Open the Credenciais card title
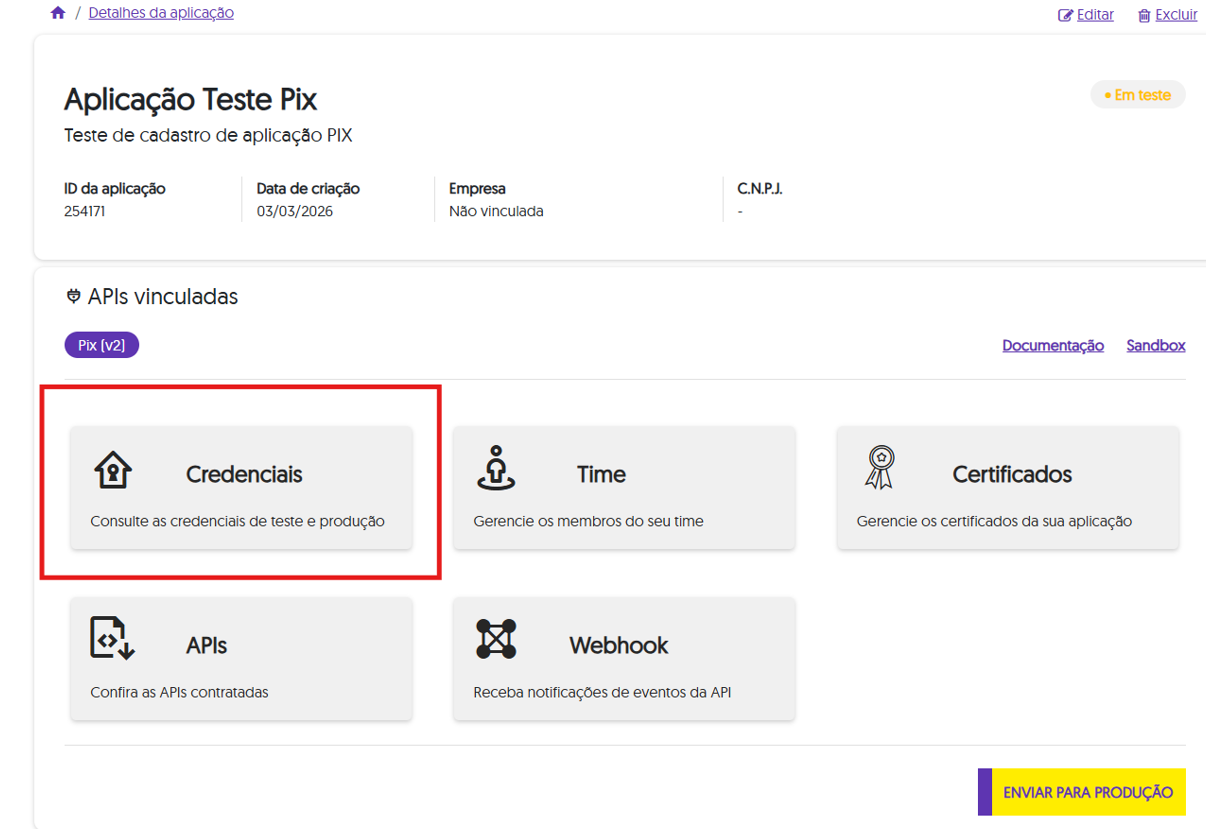 244,474
